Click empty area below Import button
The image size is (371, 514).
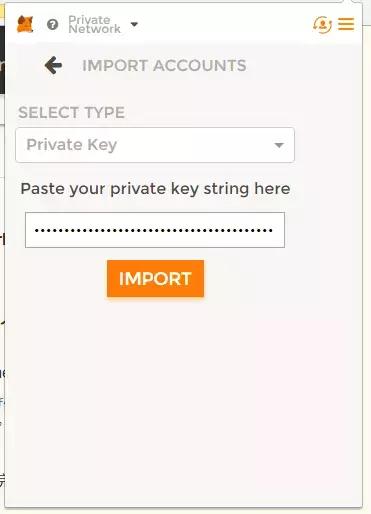tap(183, 400)
